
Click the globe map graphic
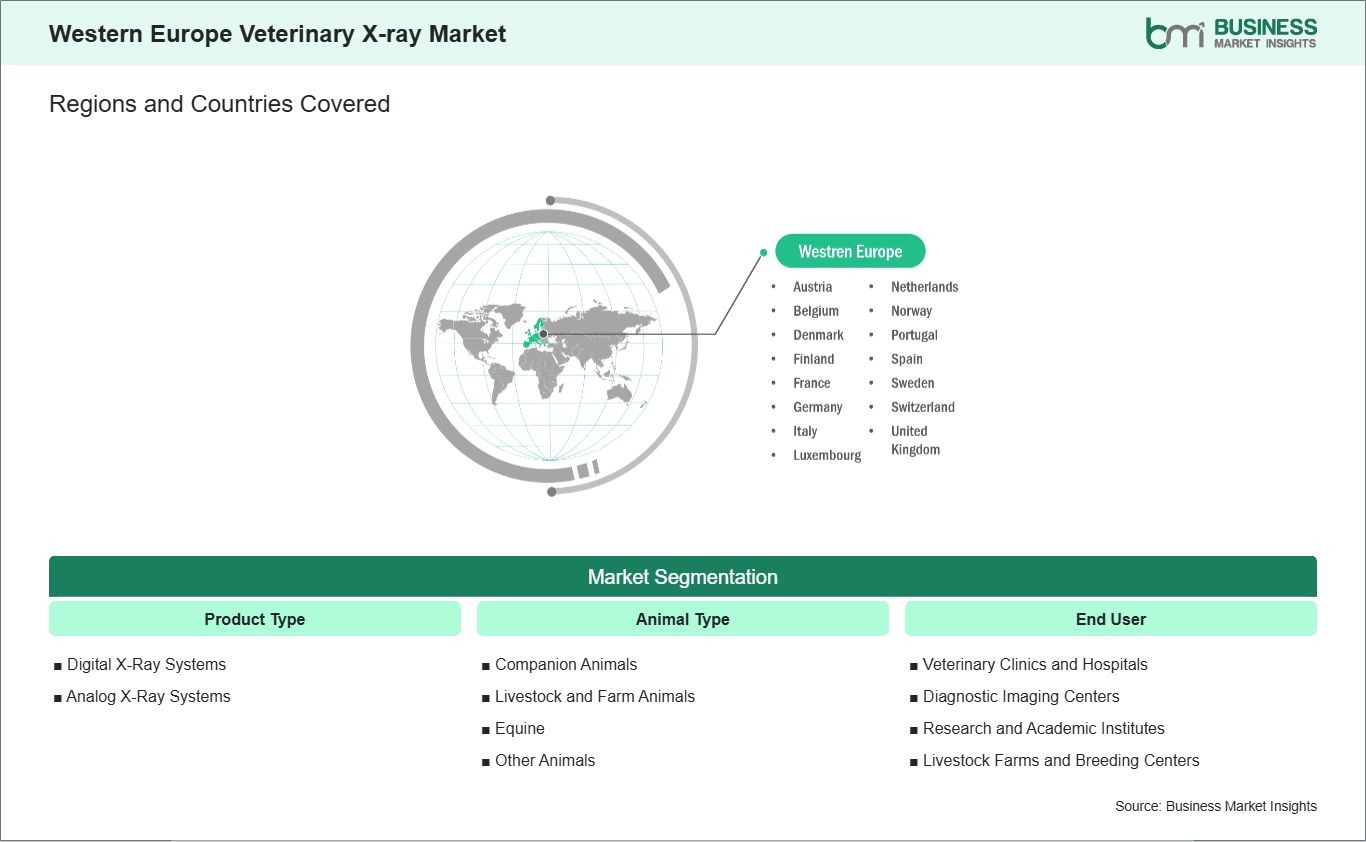[553, 345]
